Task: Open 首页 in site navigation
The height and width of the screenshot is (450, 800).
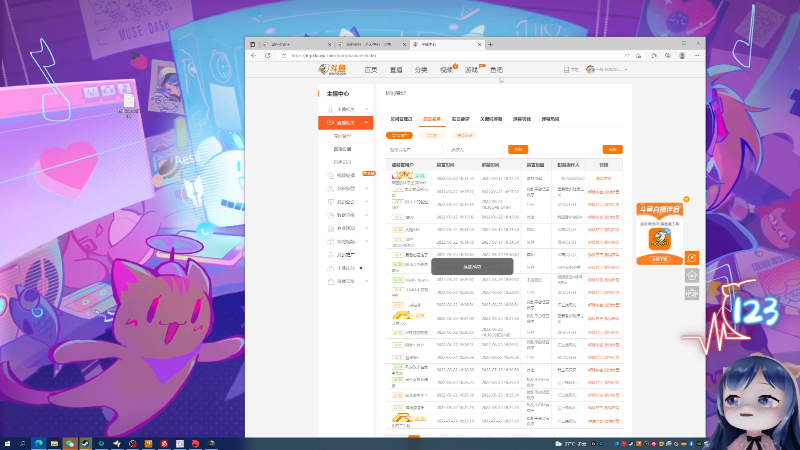Action: (x=371, y=70)
